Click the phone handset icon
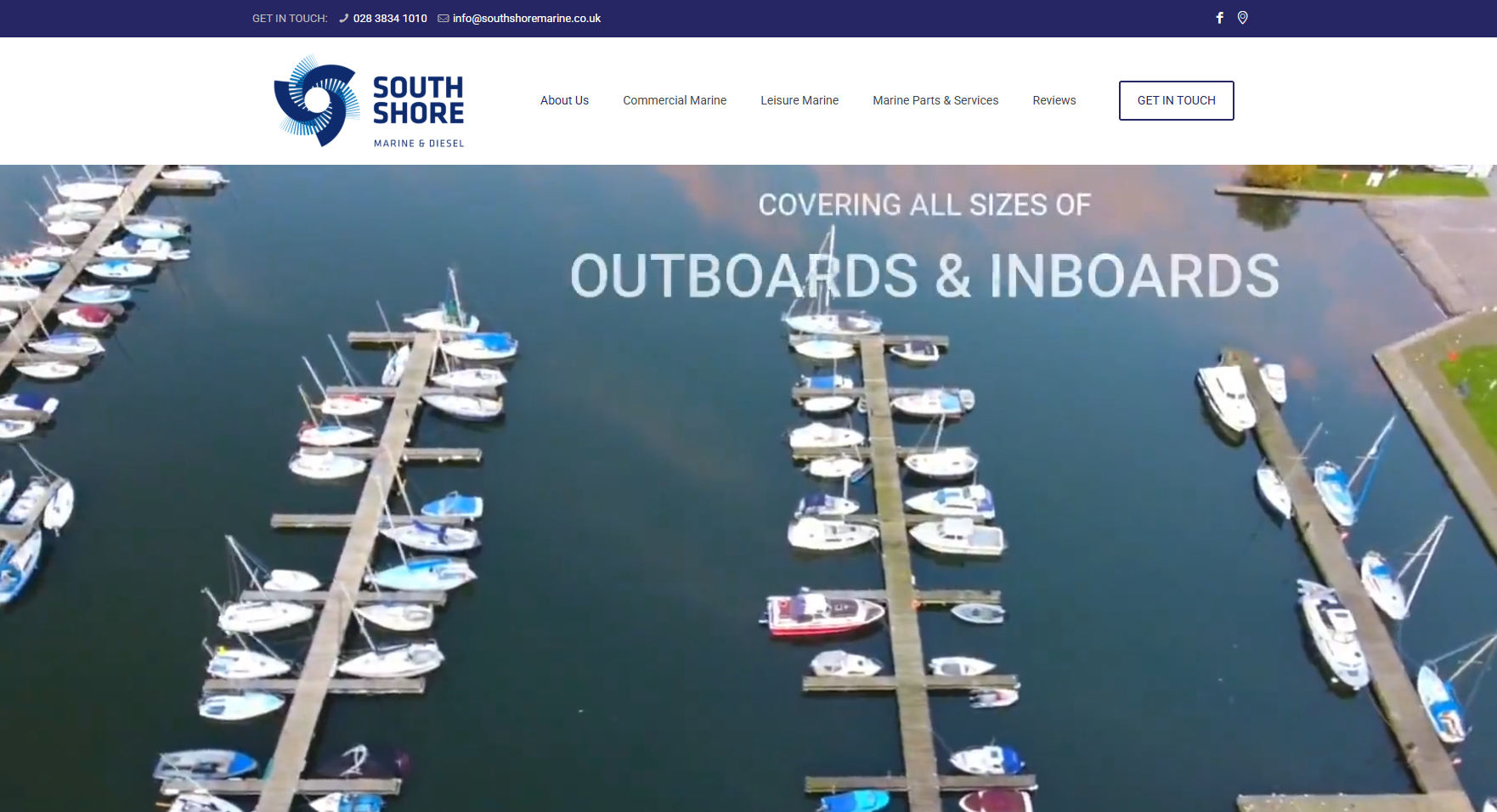The width and height of the screenshot is (1497, 812). (x=344, y=18)
